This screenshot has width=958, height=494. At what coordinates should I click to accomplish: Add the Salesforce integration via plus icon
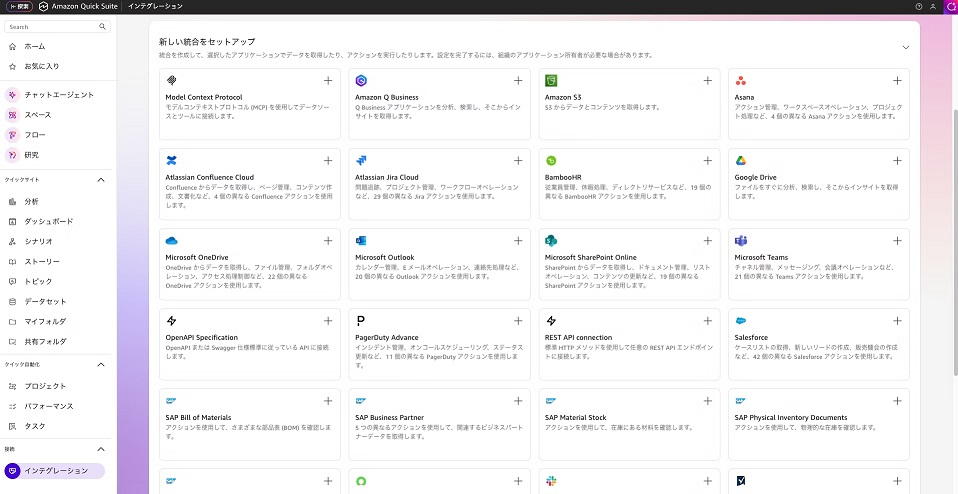tap(897, 320)
